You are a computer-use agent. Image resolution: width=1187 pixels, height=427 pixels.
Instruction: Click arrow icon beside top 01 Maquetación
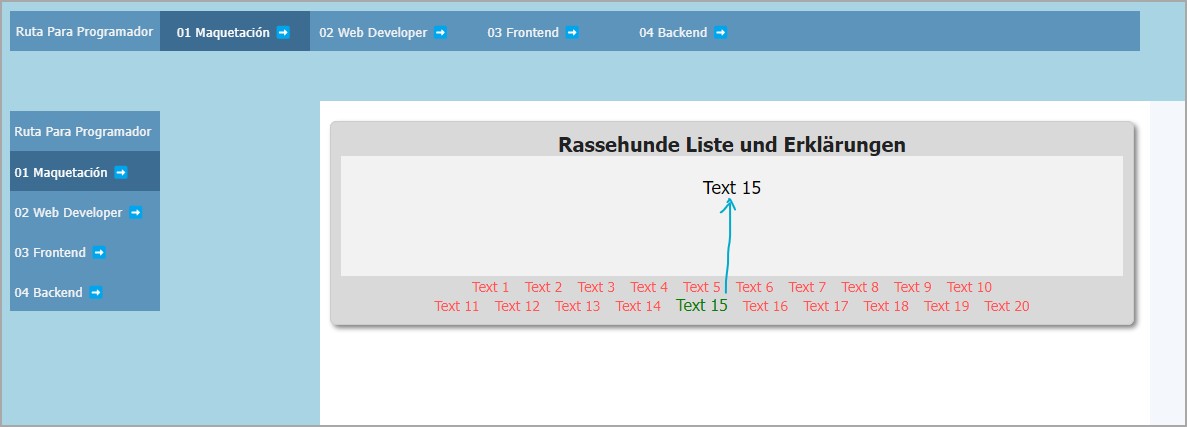pos(283,32)
